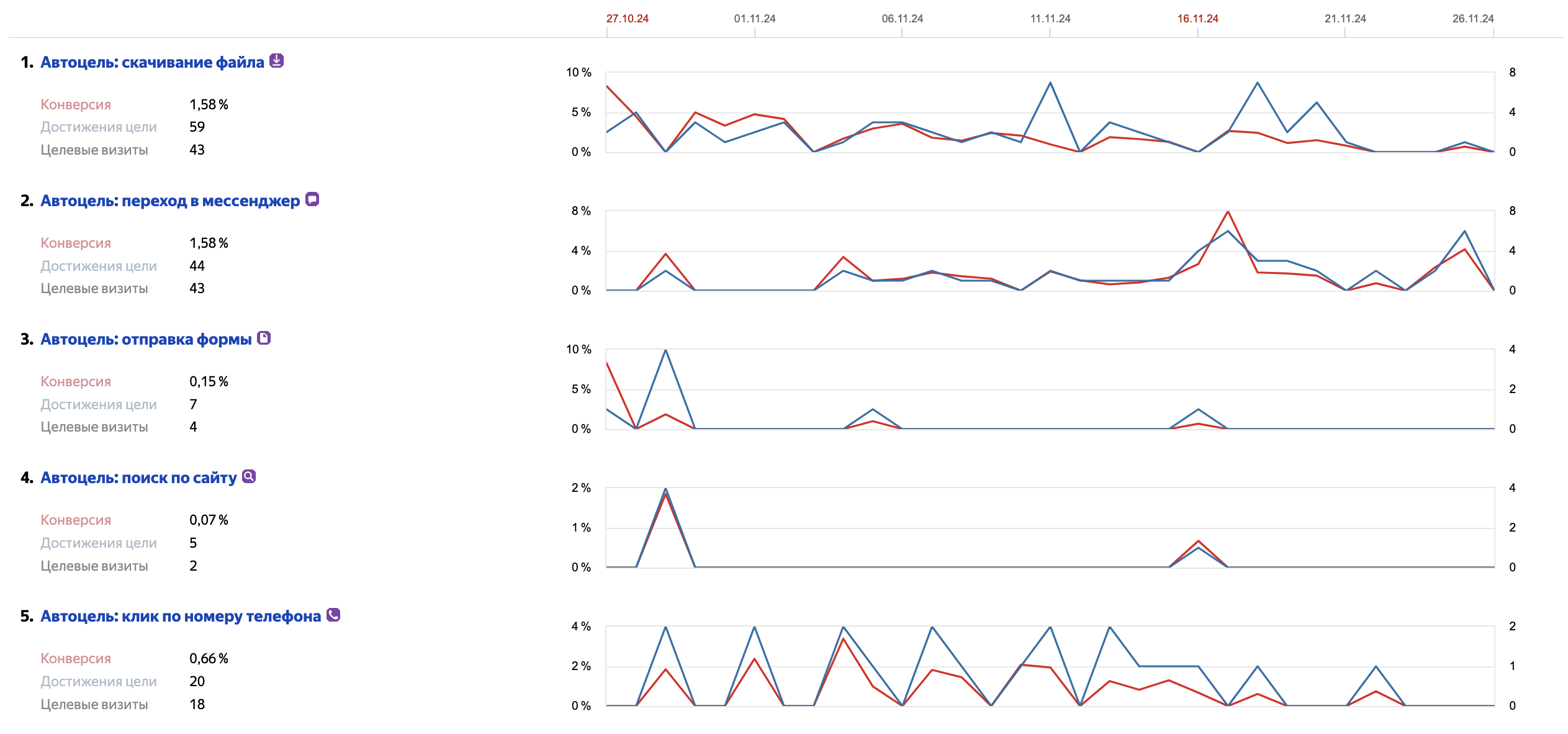
Task: Open the 'Автоцель: отправка формы' goal link
Action: [x=146, y=339]
